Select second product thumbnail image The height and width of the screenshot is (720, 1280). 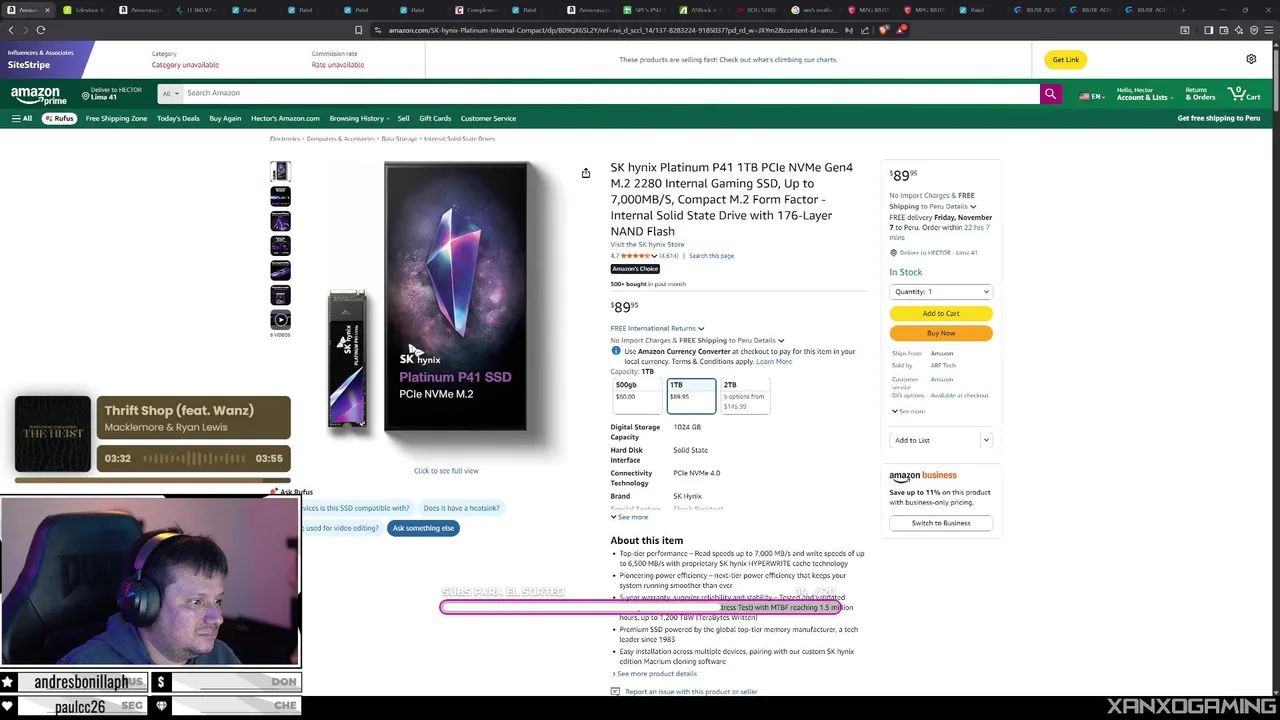point(280,196)
